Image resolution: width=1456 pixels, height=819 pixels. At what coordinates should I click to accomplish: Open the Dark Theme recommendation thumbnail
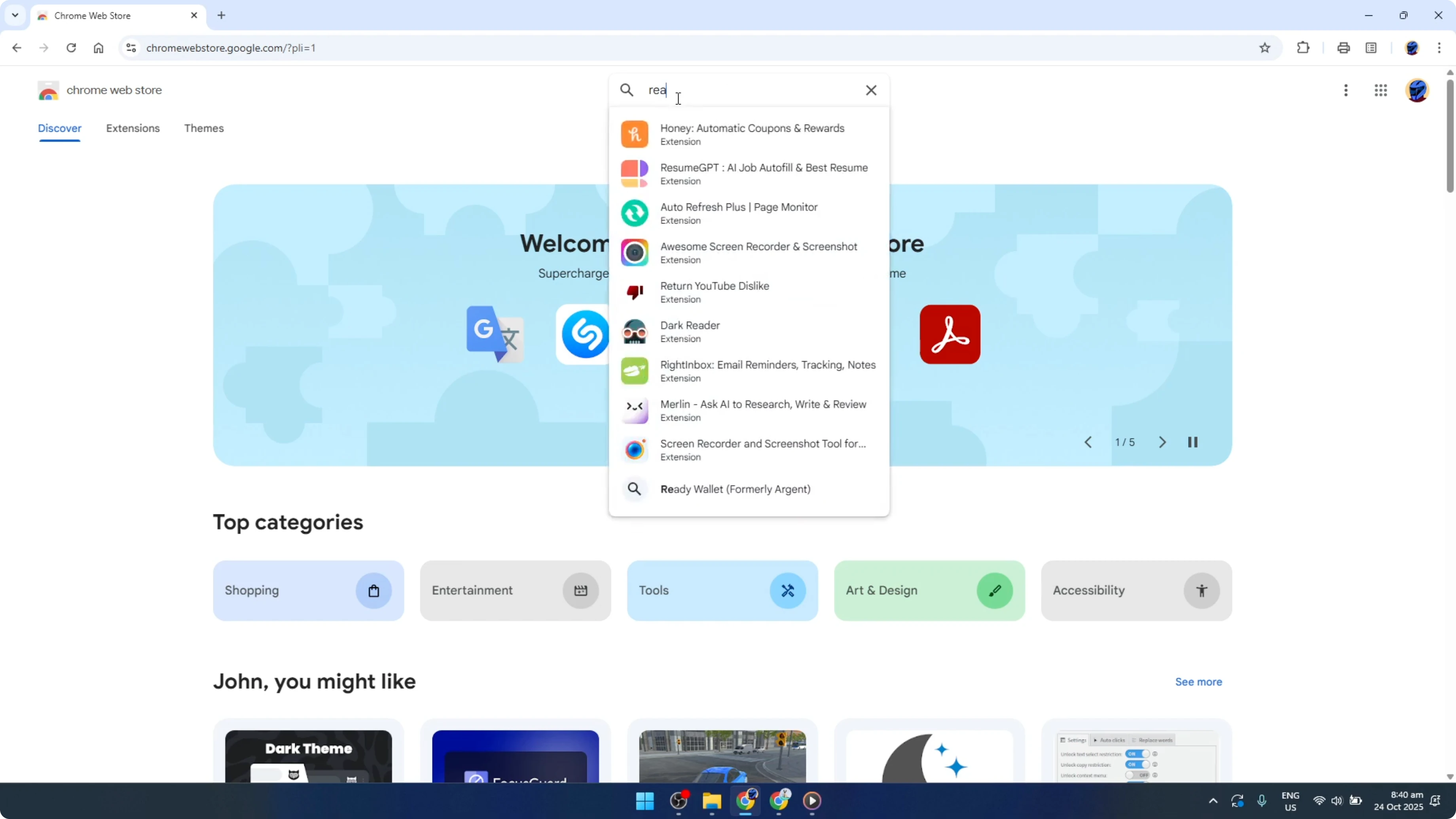[x=308, y=756]
